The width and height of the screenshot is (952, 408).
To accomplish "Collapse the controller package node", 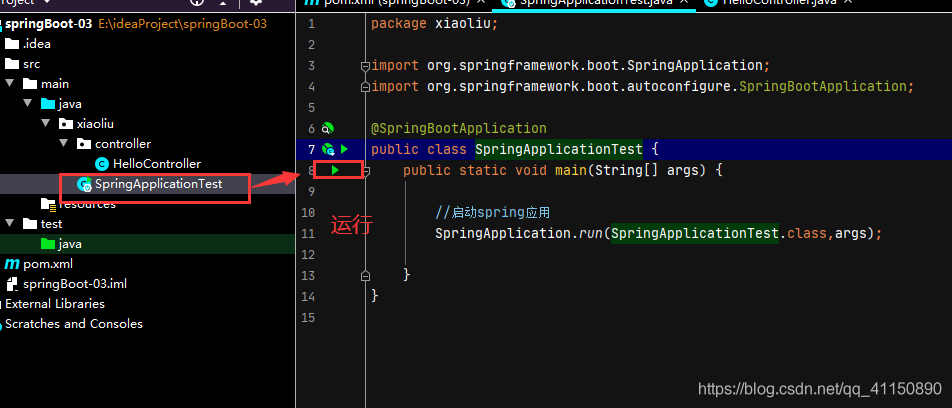I will tap(64, 144).
